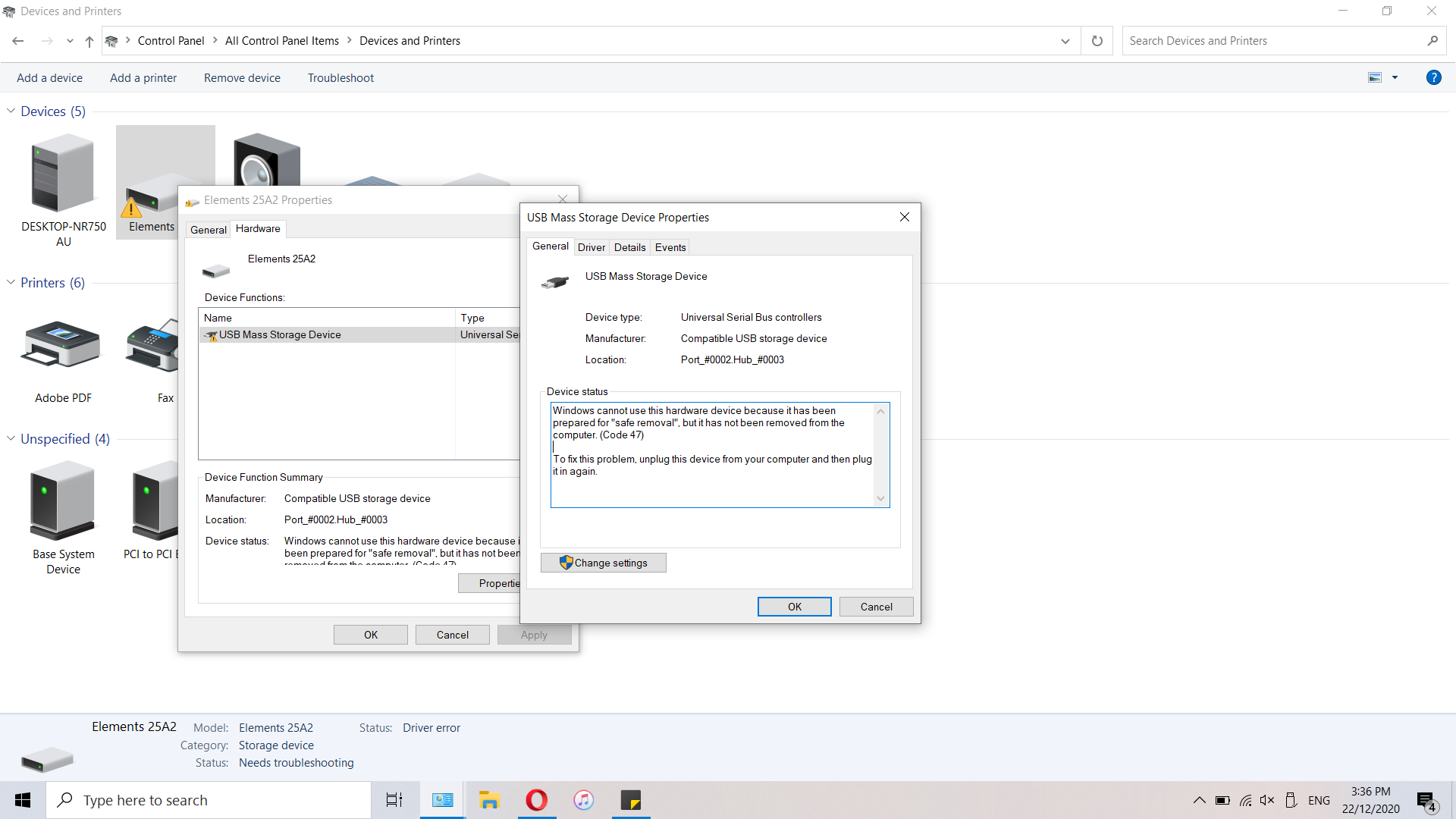Screen dimensions: 1456x819
Task: Collapse the Devices (5) group
Action: (x=11, y=111)
